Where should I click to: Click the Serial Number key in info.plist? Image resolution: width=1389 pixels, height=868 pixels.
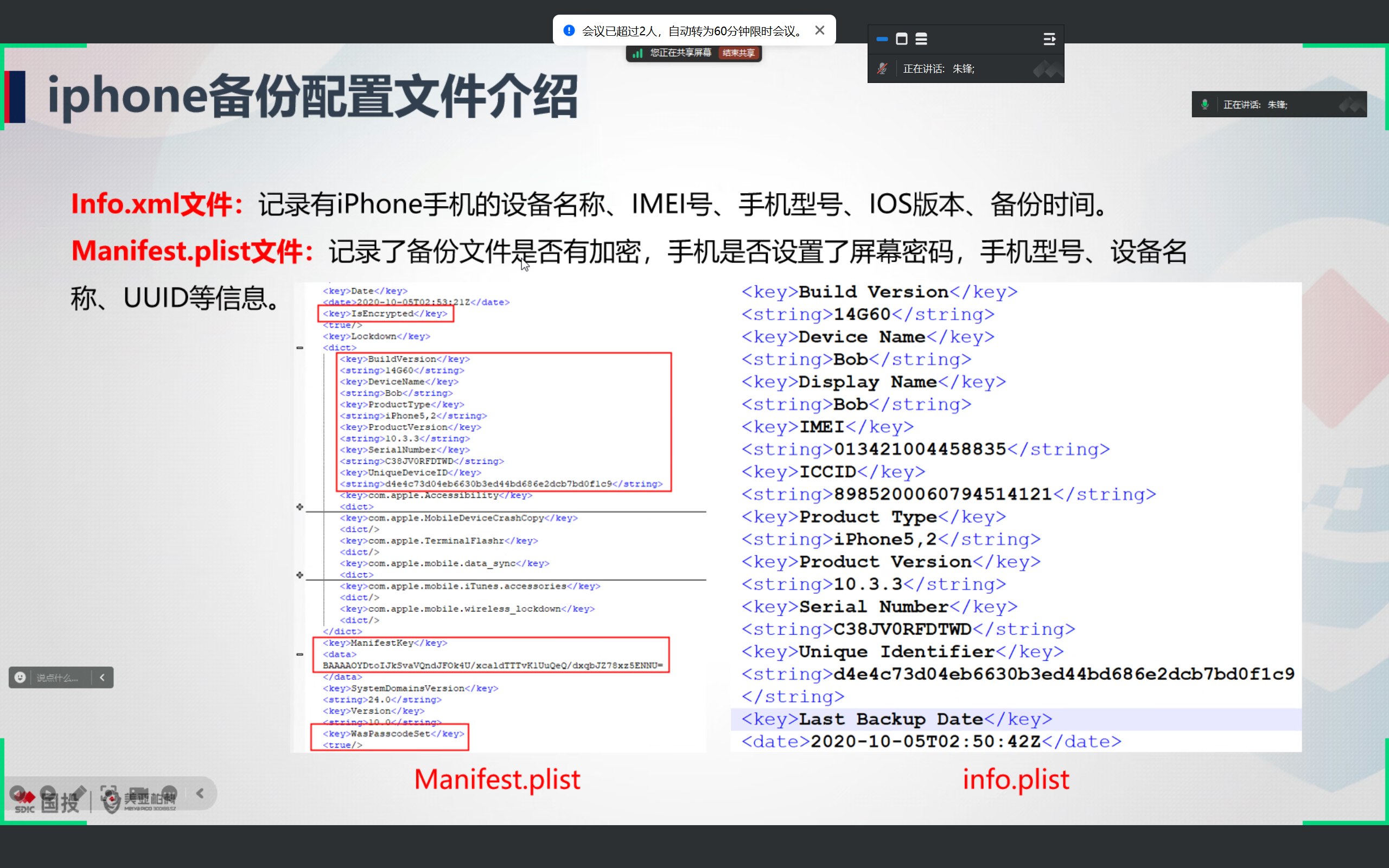880,607
